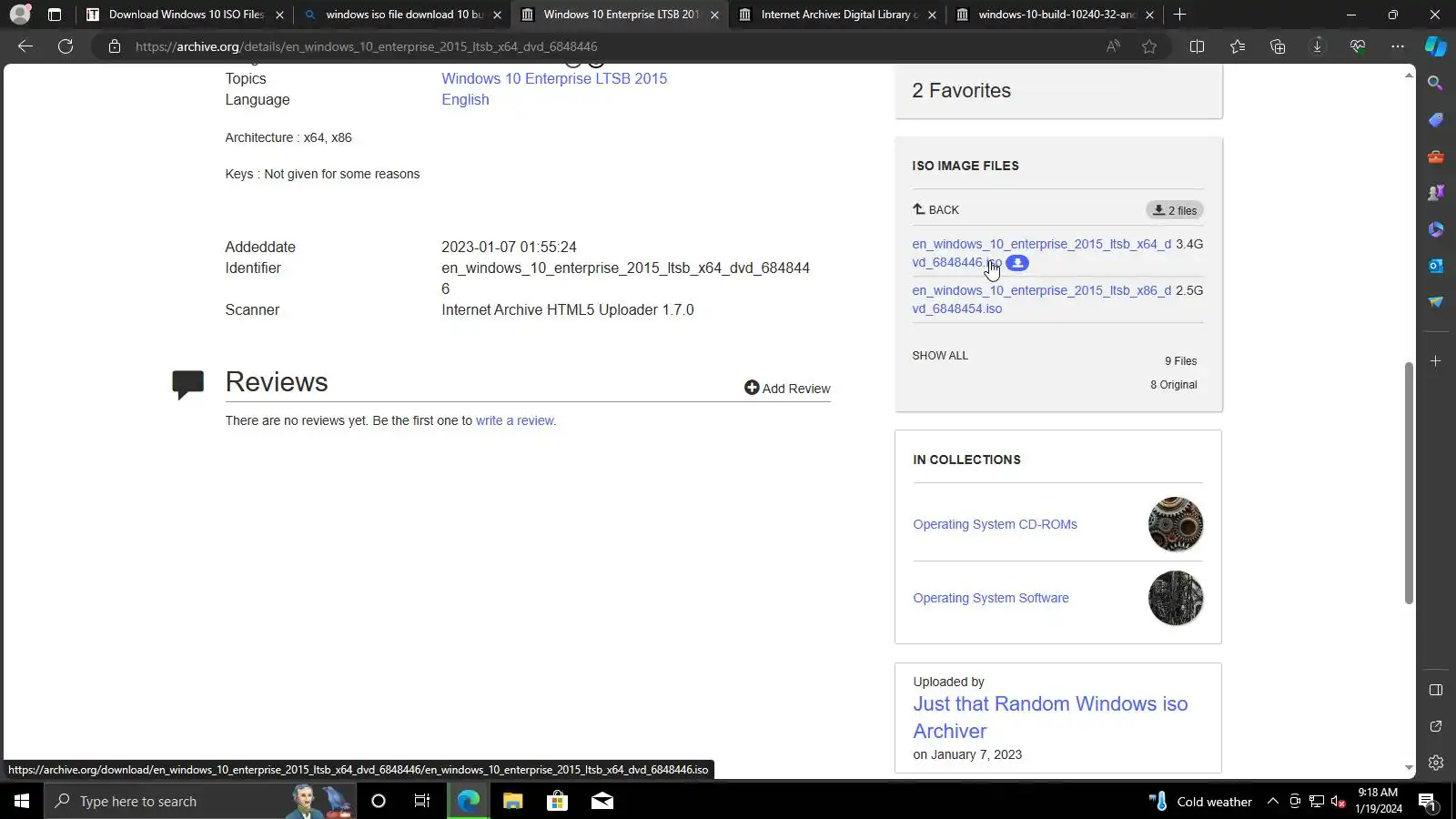
Task: Switch to Internet Archive Digital Library tab
Action: [x=838, y=15]
